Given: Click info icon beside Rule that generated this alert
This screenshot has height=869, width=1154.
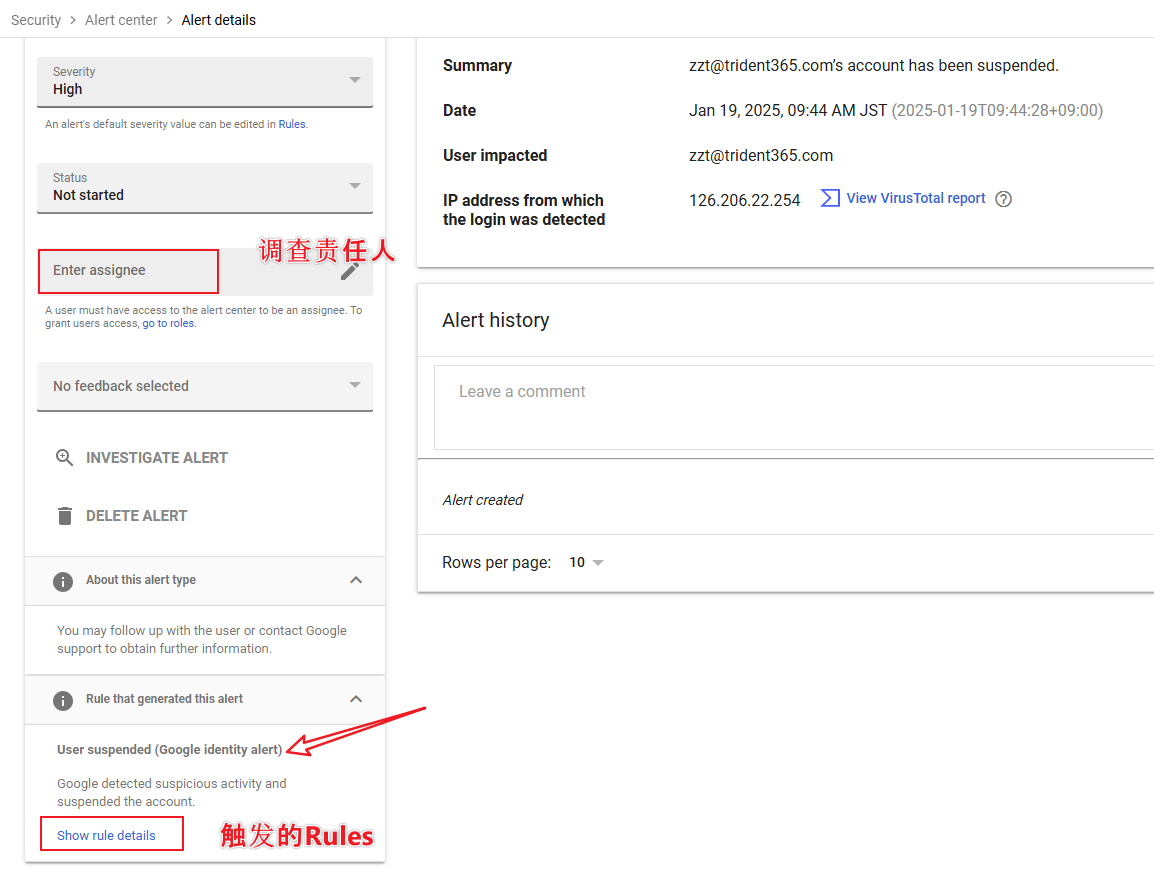Looking at the screenshot, I should 63,700.
